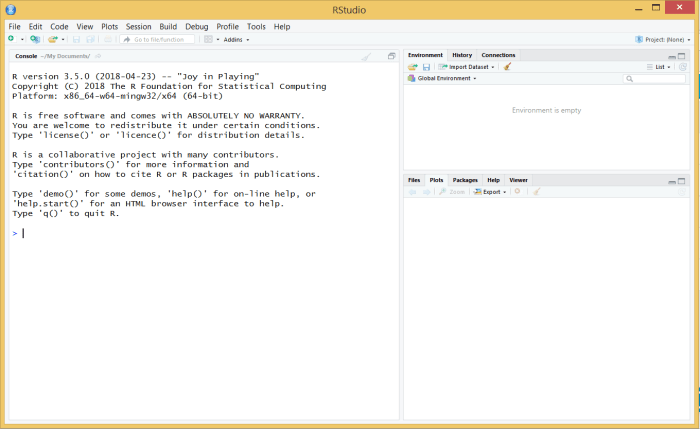This screenshot has height=429, width=700.
Task: Switch to the Plots tab
Action: tap(436, 180)
